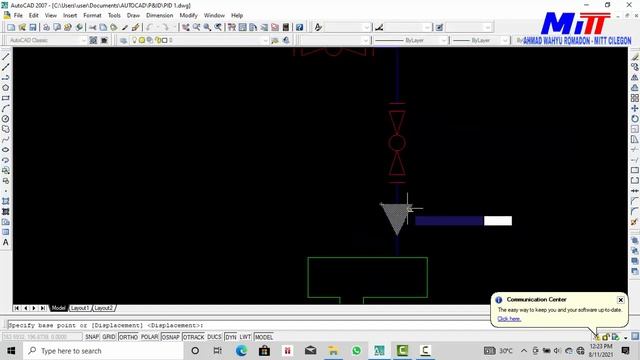Select the Circle draw tool

pyautogui.click(x=6, y=119)
